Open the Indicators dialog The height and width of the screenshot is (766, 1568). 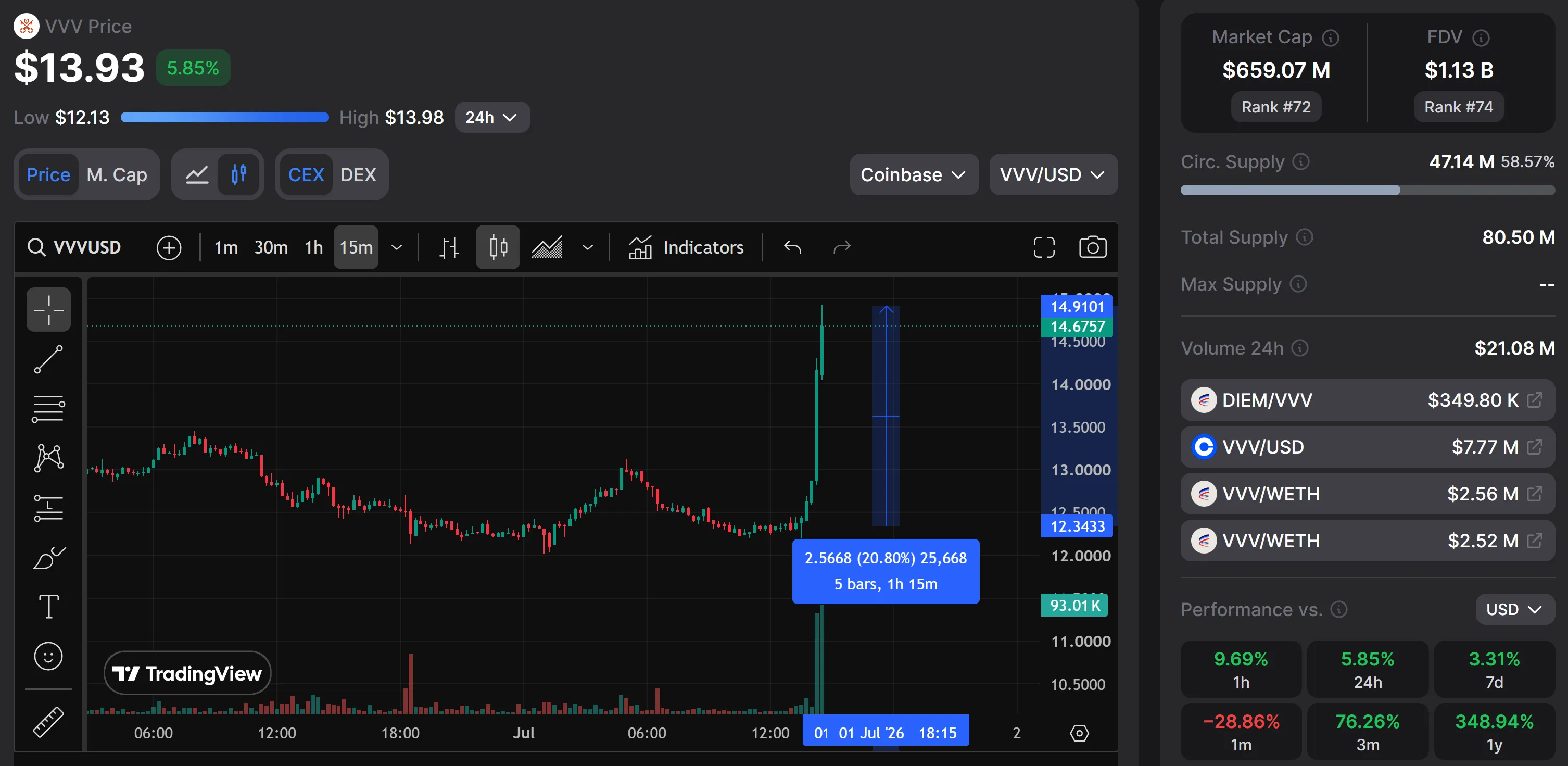686,247
